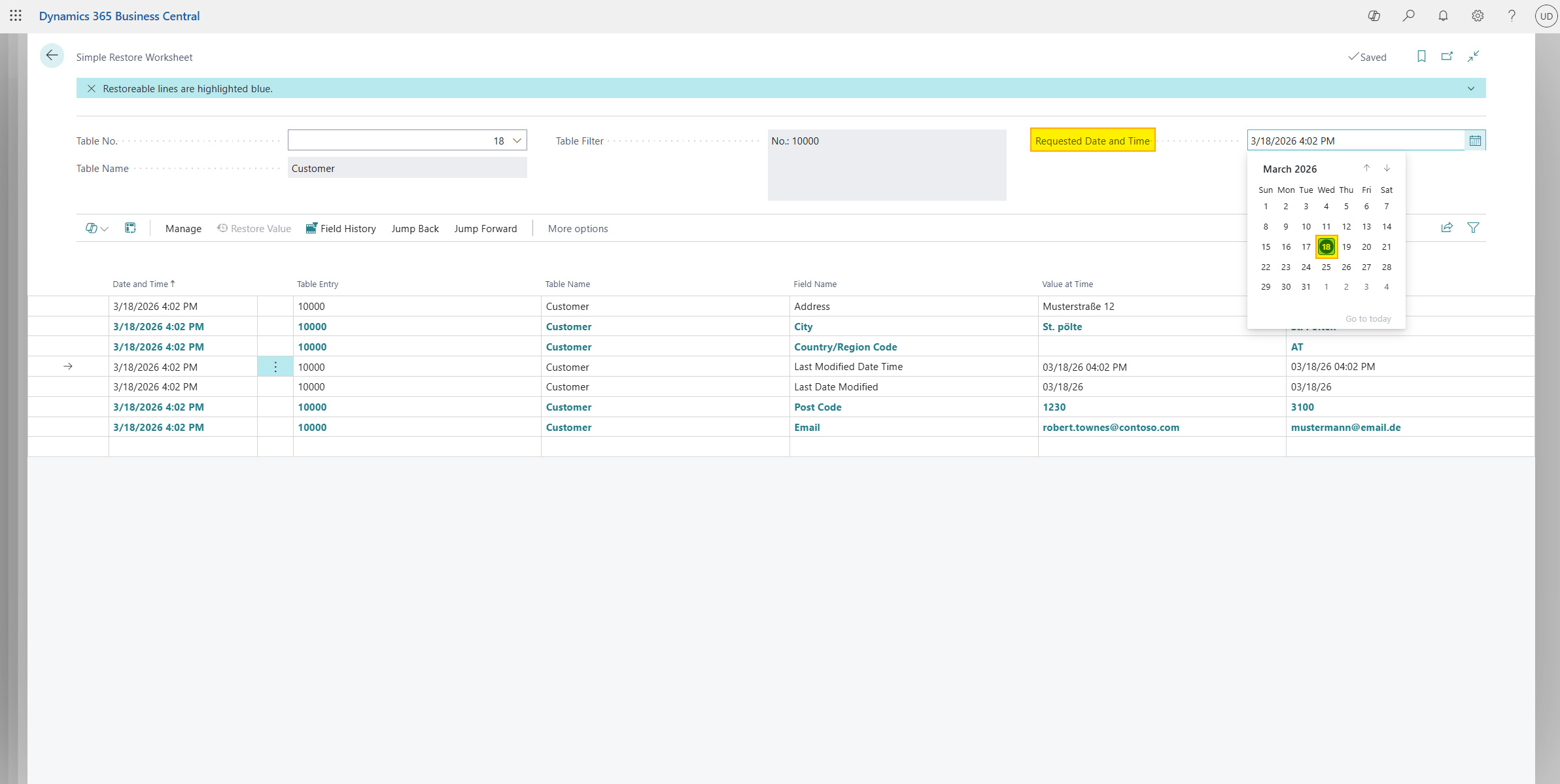Viewport: 1560px width, 784px height.
Task: Open the filter pane icon
Action: click(1473, 228)
